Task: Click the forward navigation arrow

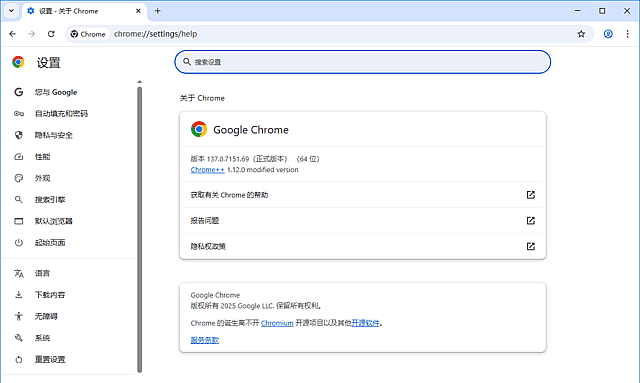Action: pos(32,34)
